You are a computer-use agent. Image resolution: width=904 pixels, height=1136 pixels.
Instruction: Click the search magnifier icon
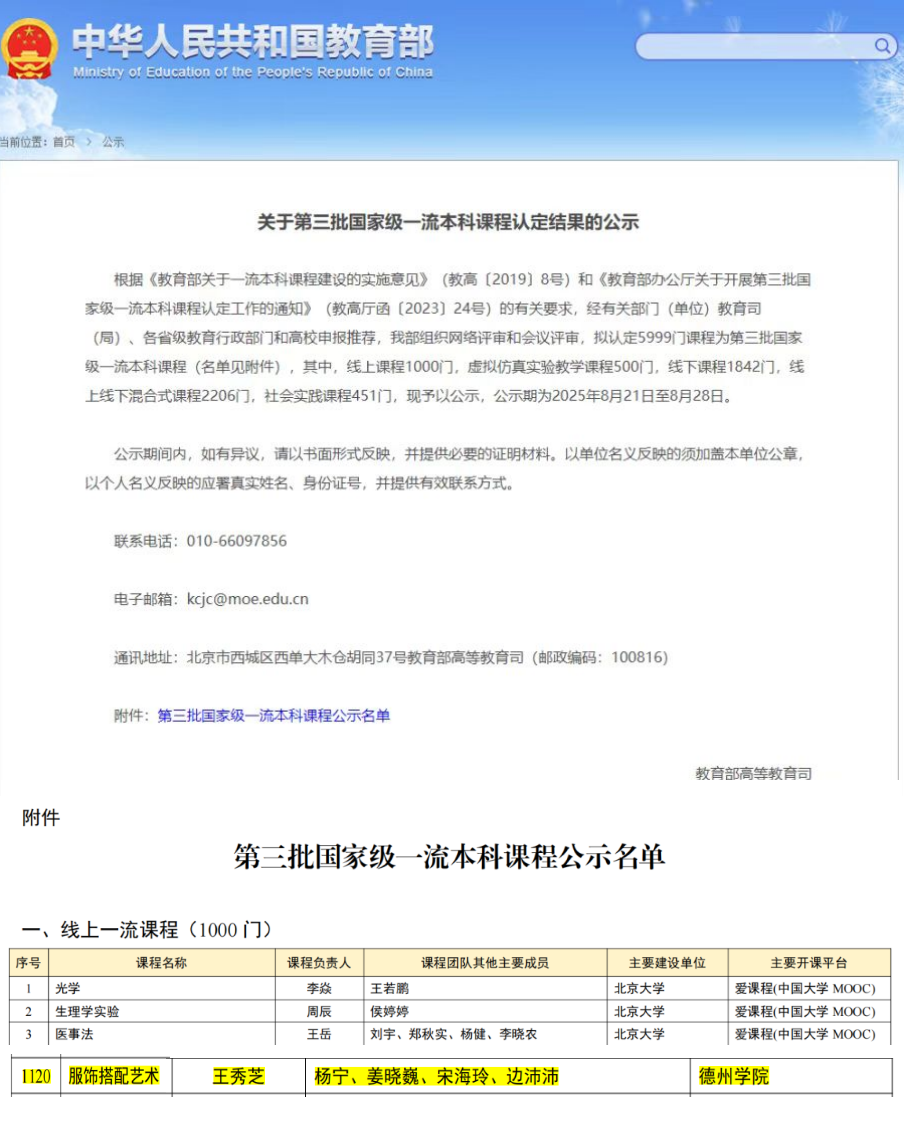(882, 46)
